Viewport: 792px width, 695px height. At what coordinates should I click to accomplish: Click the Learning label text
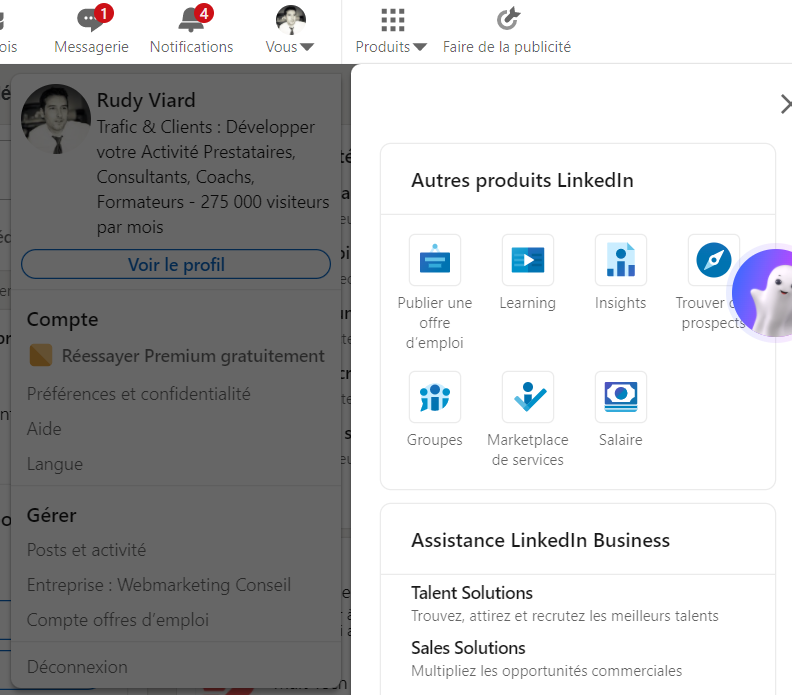(528, 303)
